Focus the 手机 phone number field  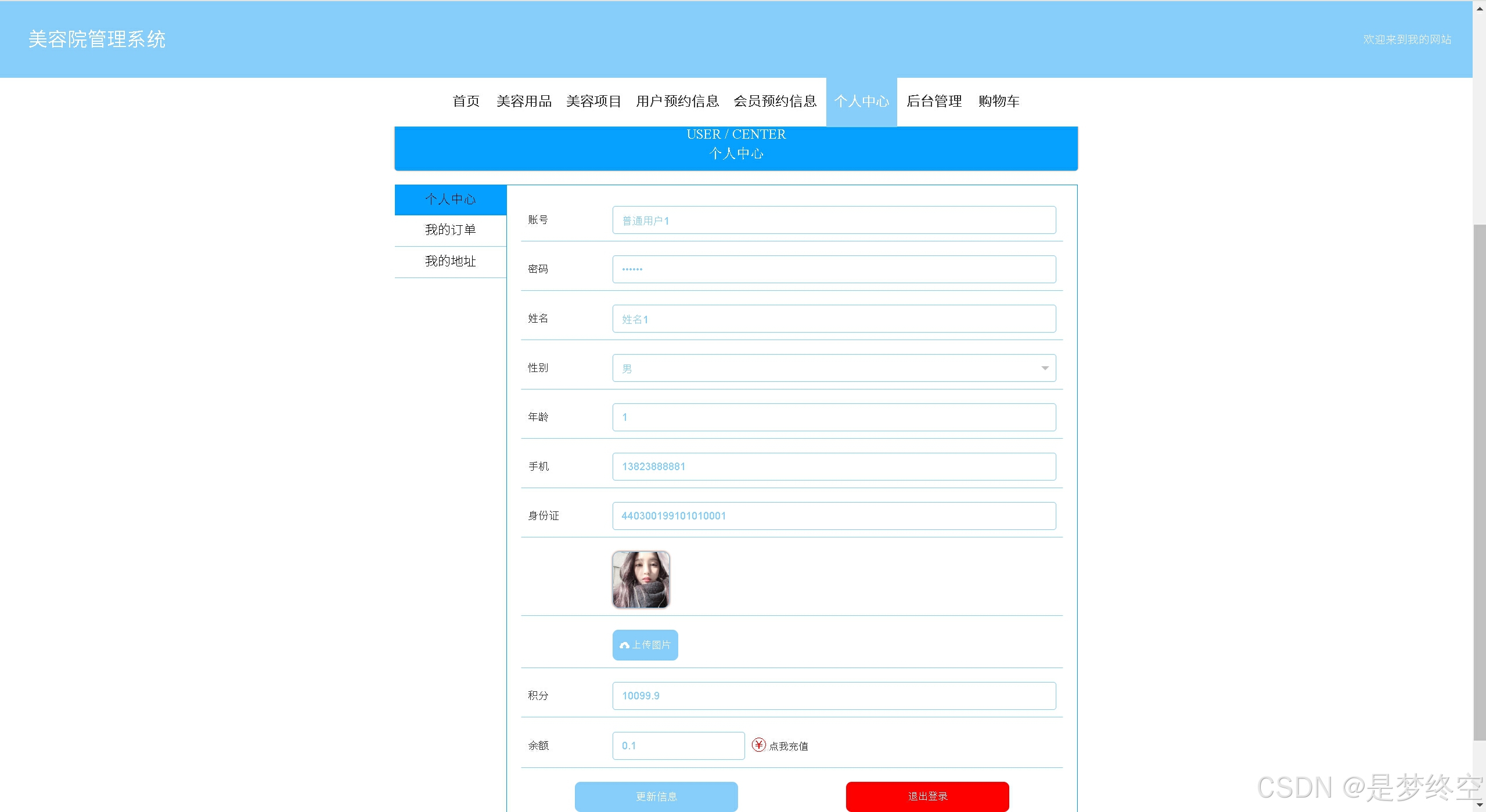(833, 467)
